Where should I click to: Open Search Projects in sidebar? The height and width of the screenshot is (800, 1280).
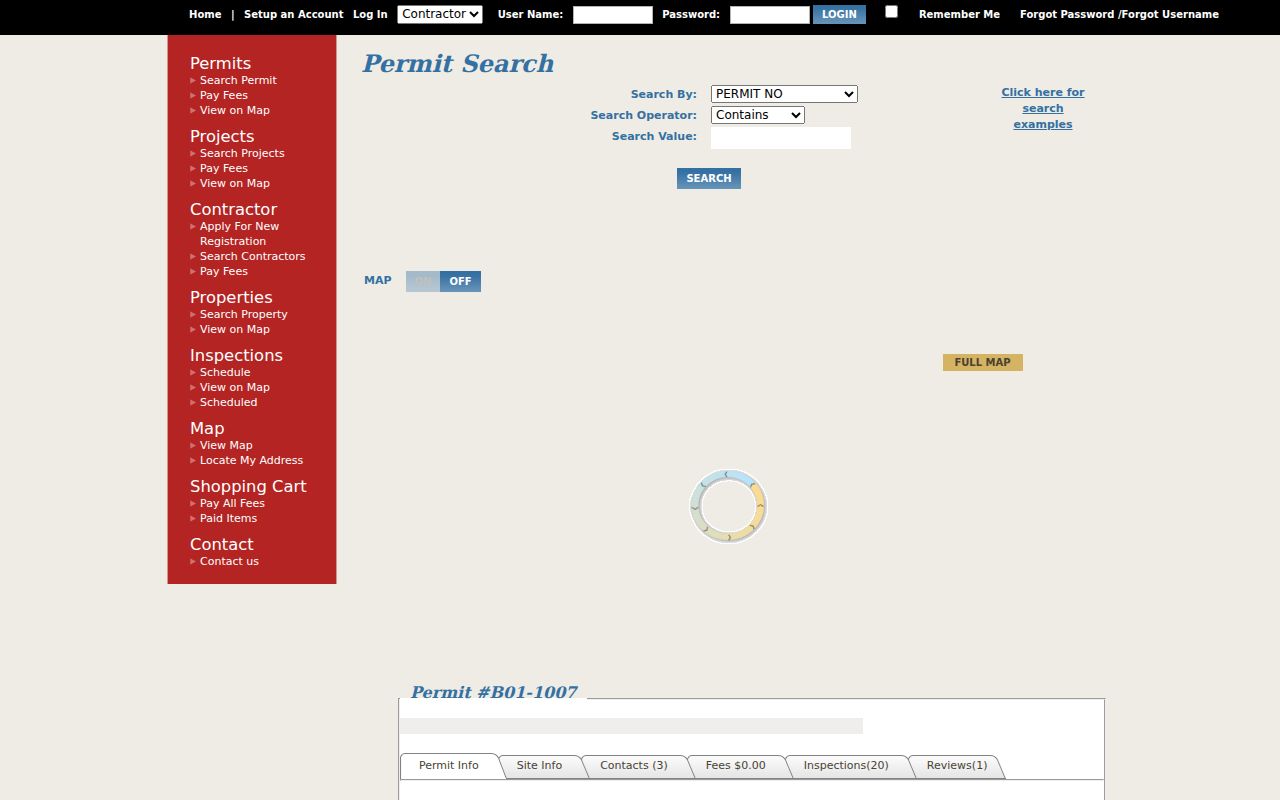[242, 153]
